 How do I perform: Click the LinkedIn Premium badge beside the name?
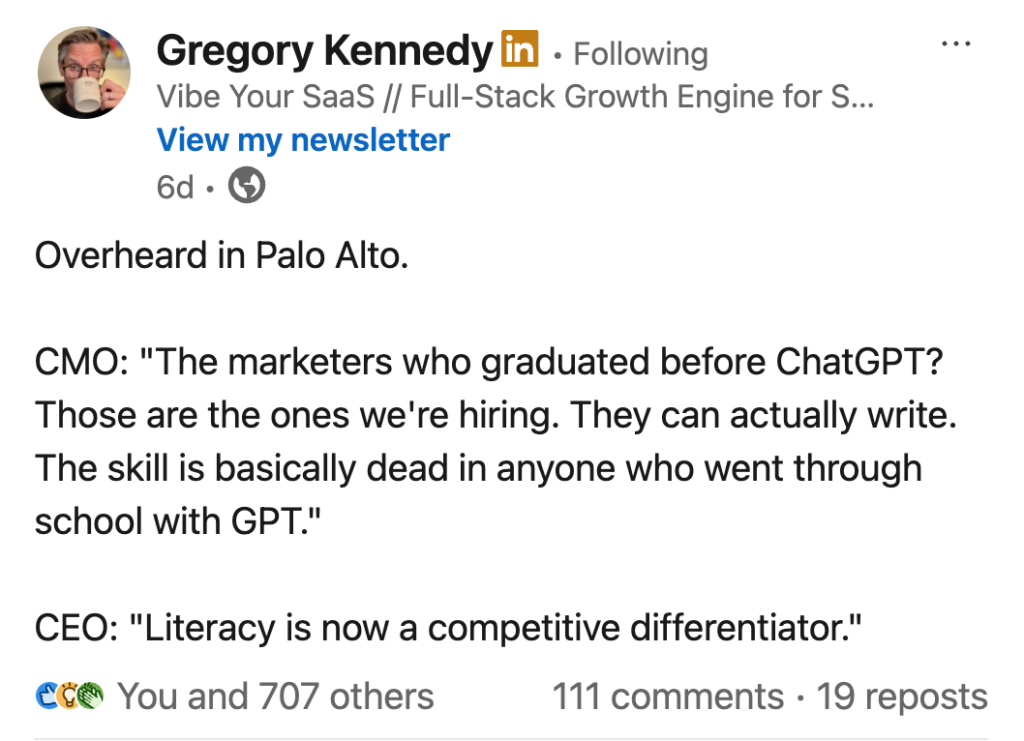click(519, 48)
